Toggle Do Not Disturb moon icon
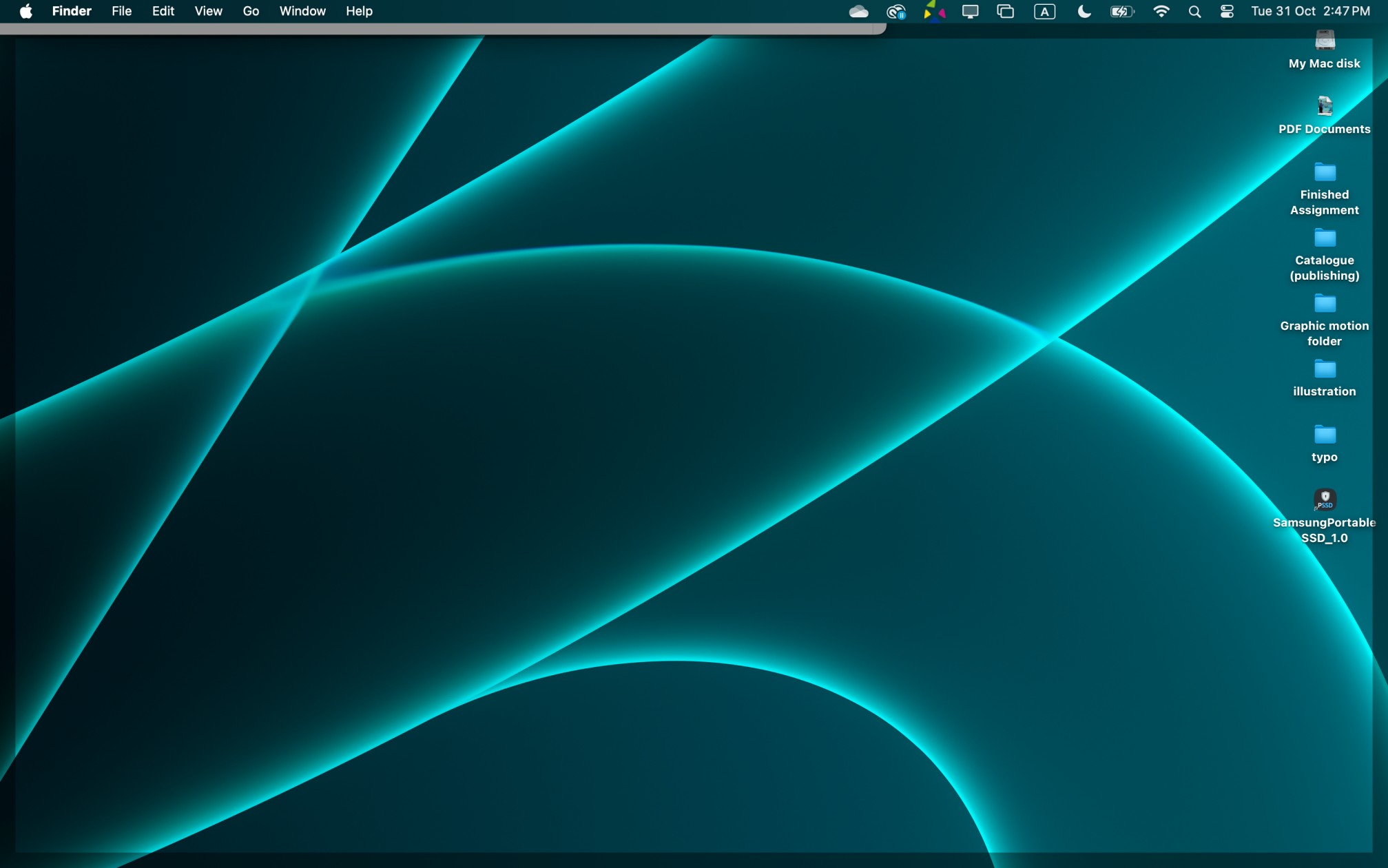Image resolution: width=1388 pixels, height=868 pixels. pyautogui.click(x=1084, y=11)
